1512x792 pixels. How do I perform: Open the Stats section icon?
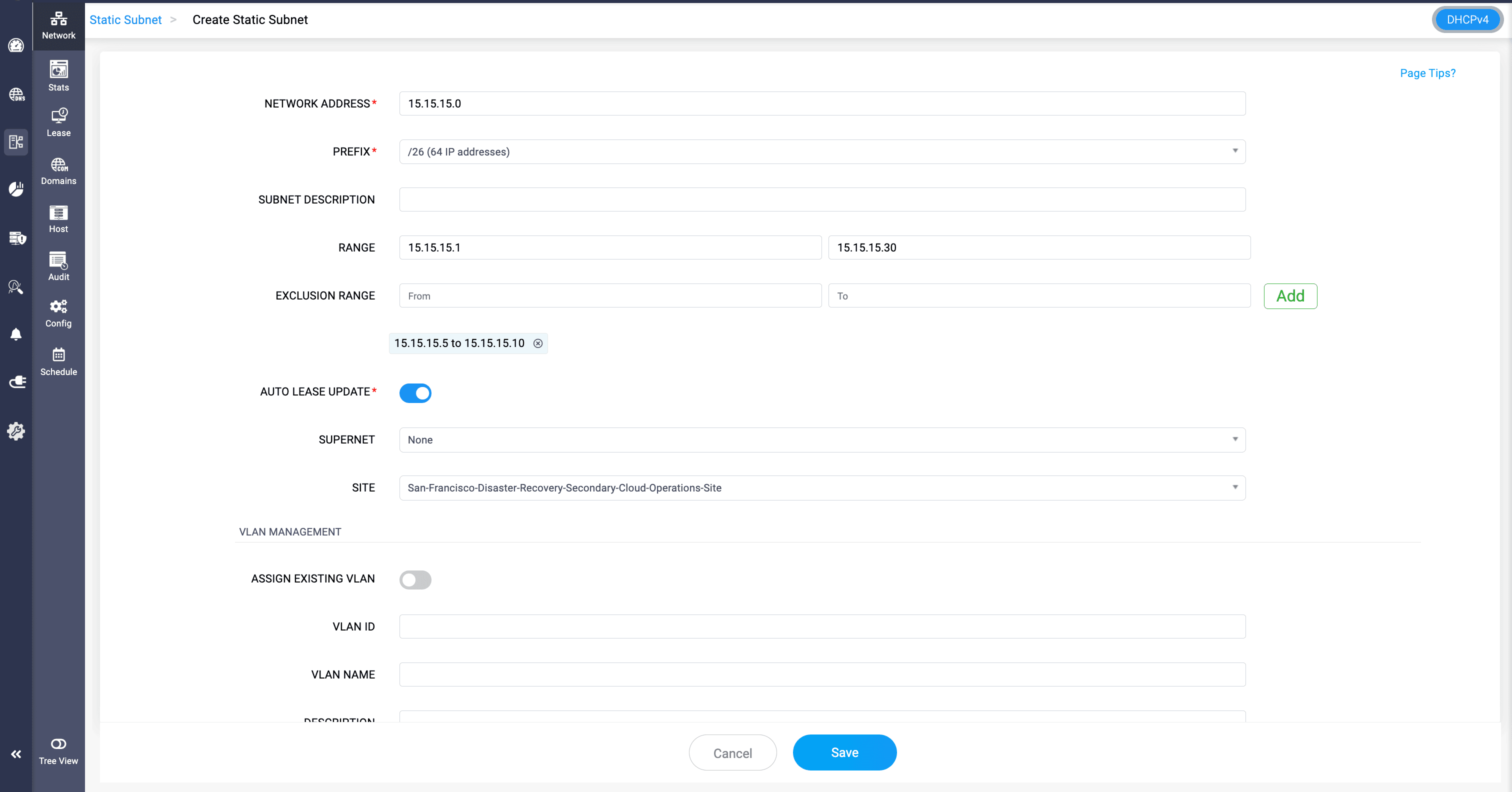point(58,70)
